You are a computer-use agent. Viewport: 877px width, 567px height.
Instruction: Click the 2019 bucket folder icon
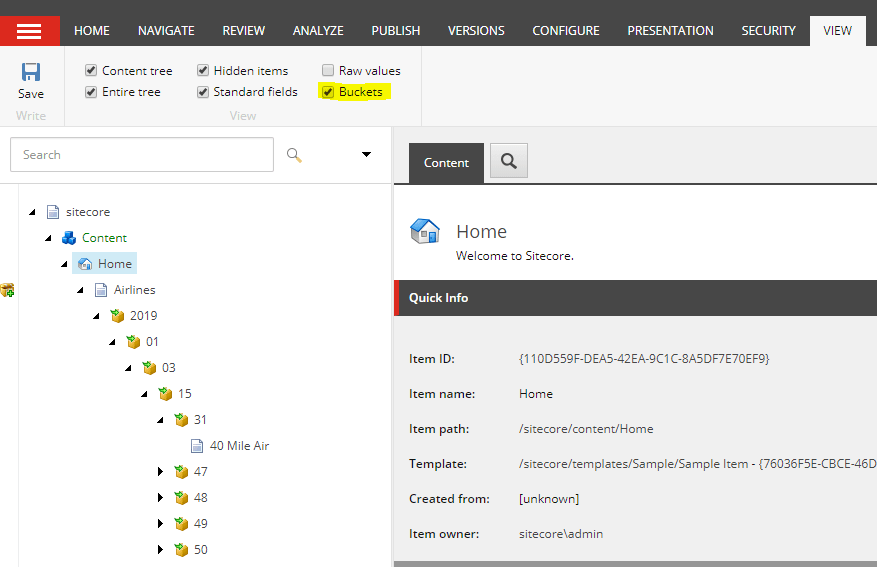tap(117, 316)
